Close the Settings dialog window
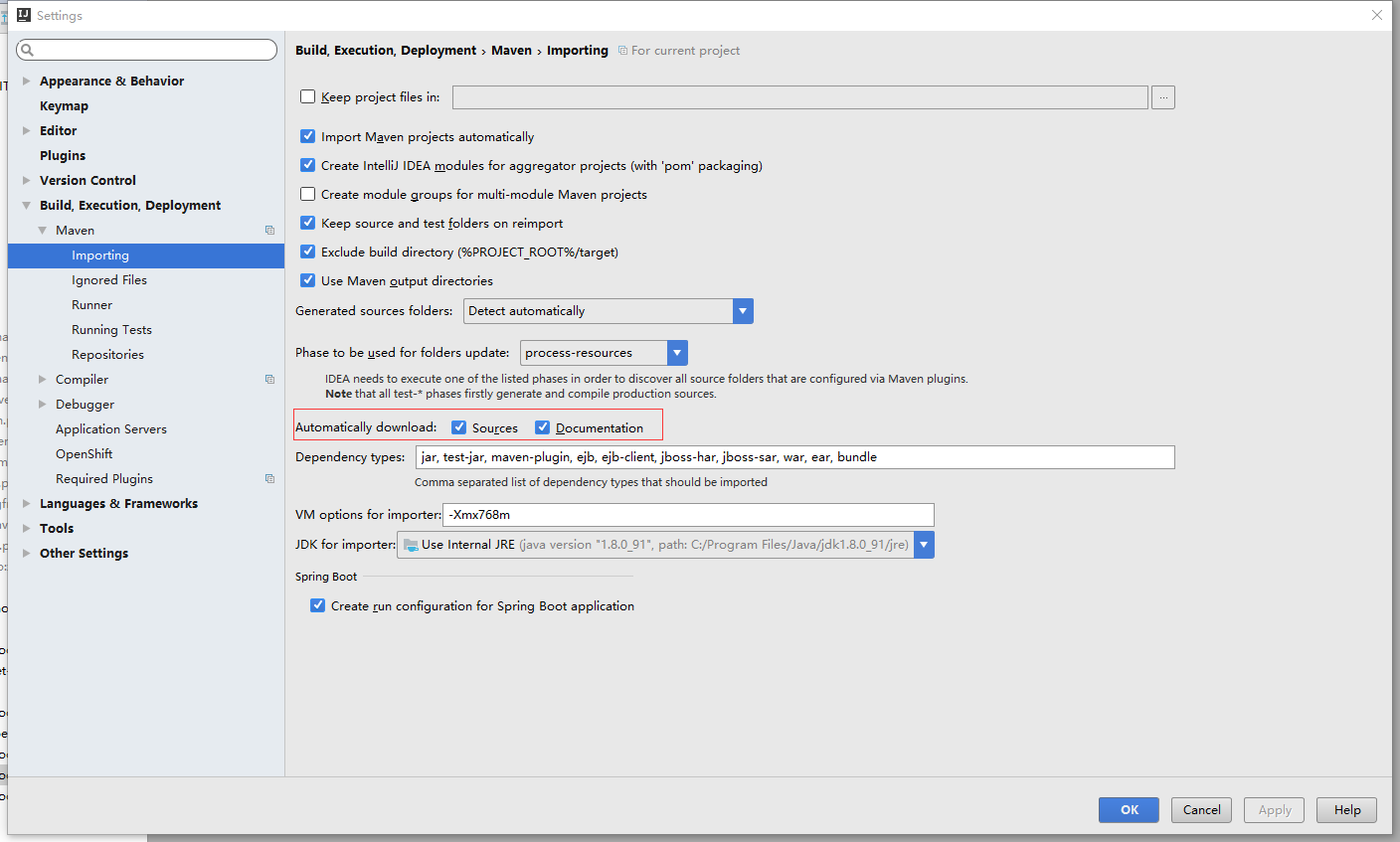1400x842 pixels. point(1377,15)
